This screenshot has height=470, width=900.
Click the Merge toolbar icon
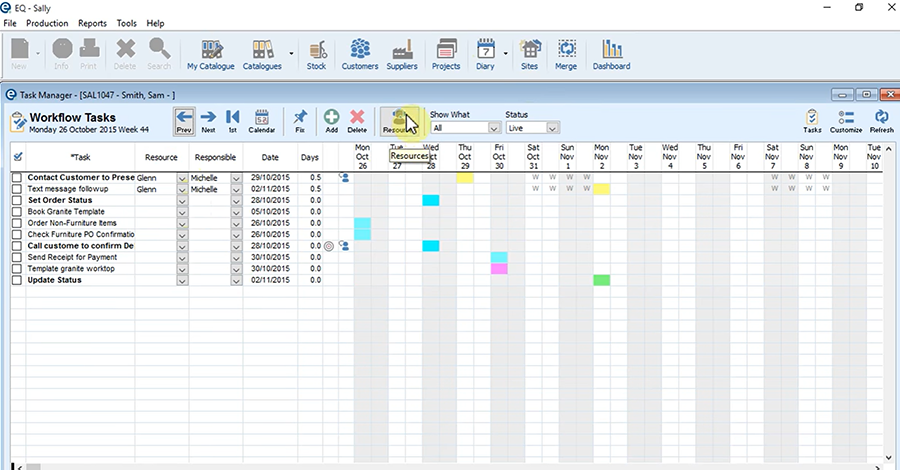coord(566,55)
